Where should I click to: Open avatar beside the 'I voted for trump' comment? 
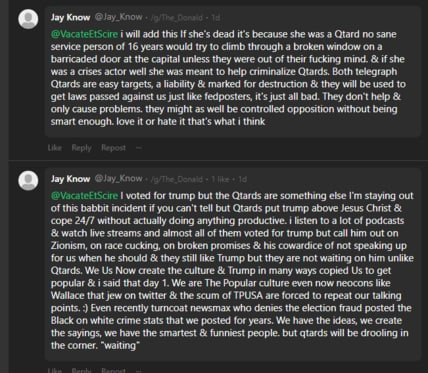[x=28, y=181]
